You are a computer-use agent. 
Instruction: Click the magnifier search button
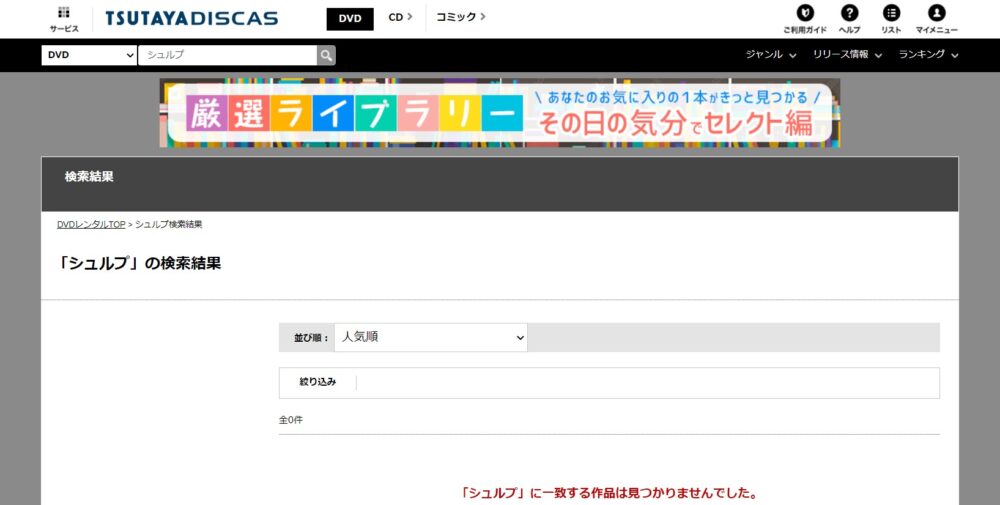click(326, 55)
